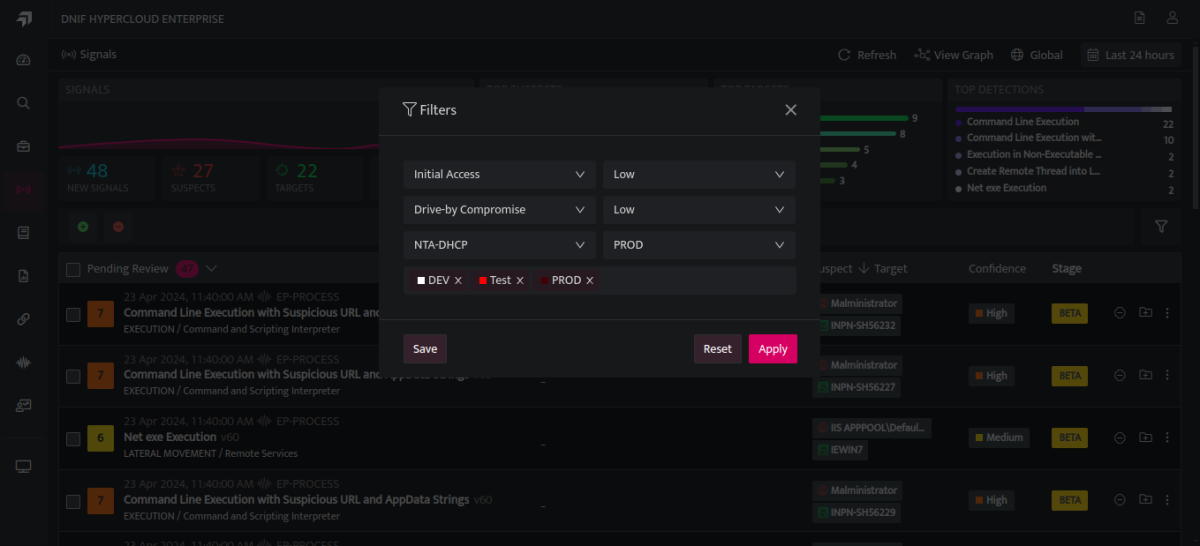Click the Stage column header
The width and height of the screenshot is (1200, 546).
(x=1066, y=268)
